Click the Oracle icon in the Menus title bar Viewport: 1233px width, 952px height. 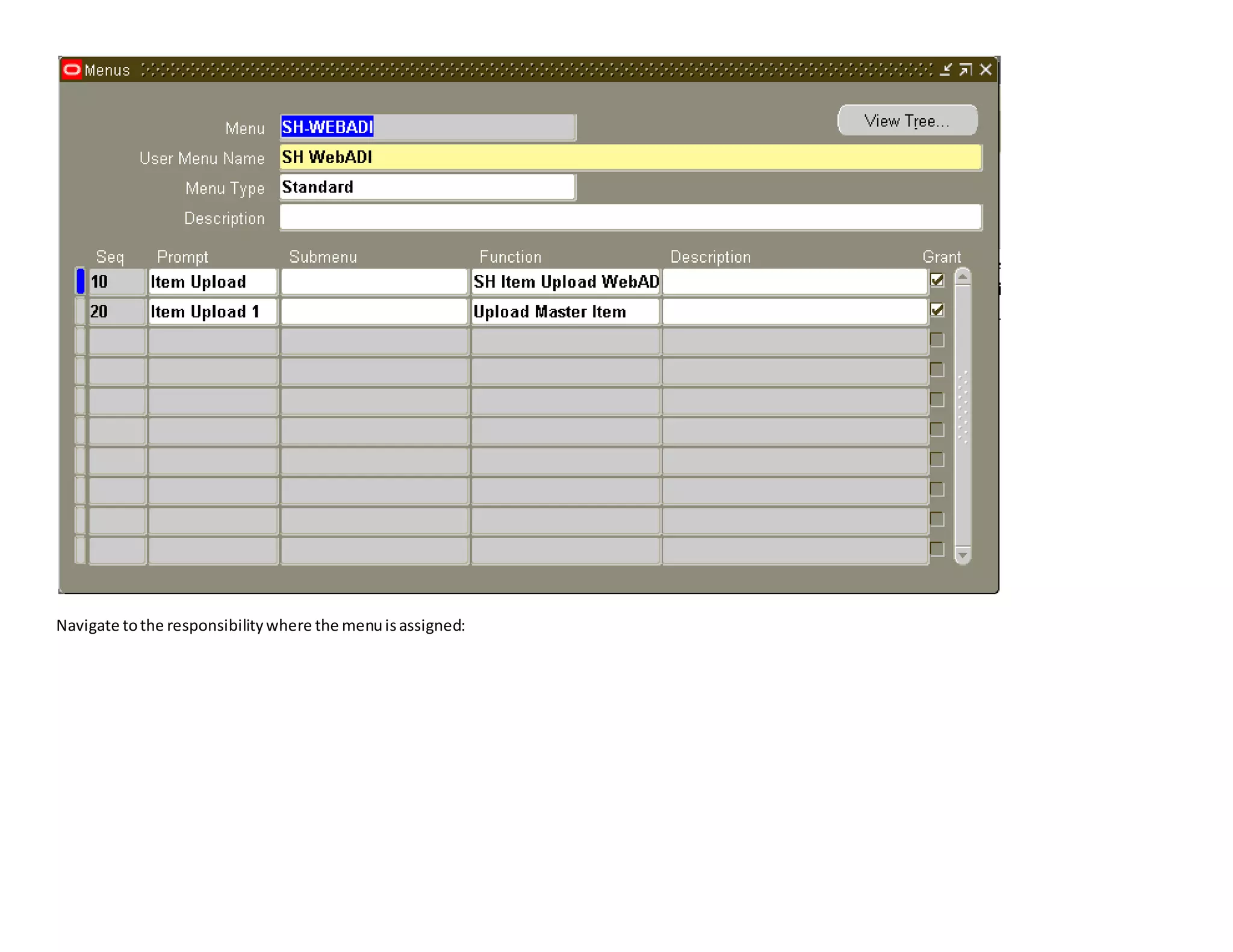click(72, 70)
